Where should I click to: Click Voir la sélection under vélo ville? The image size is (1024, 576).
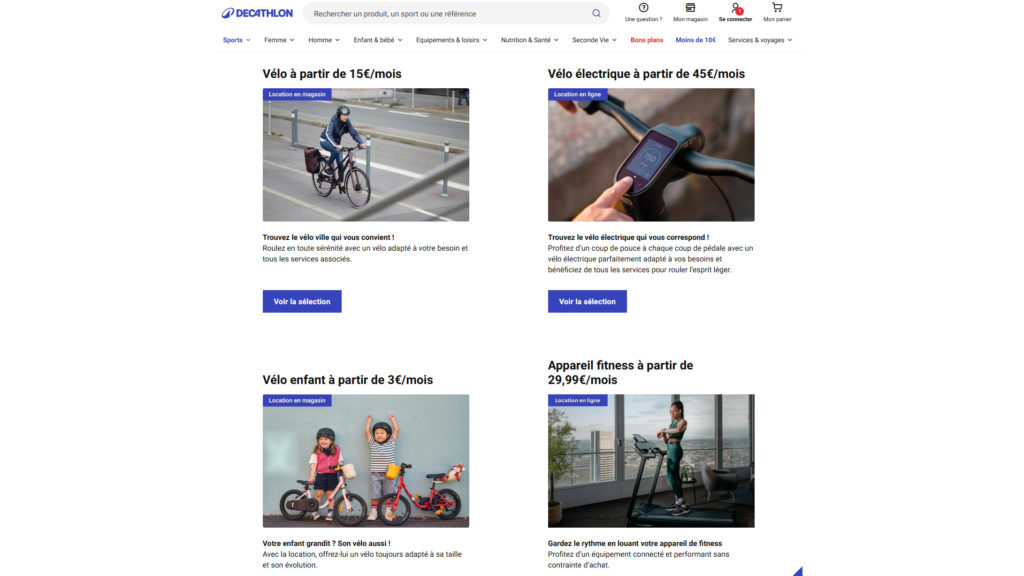(302, 301)
